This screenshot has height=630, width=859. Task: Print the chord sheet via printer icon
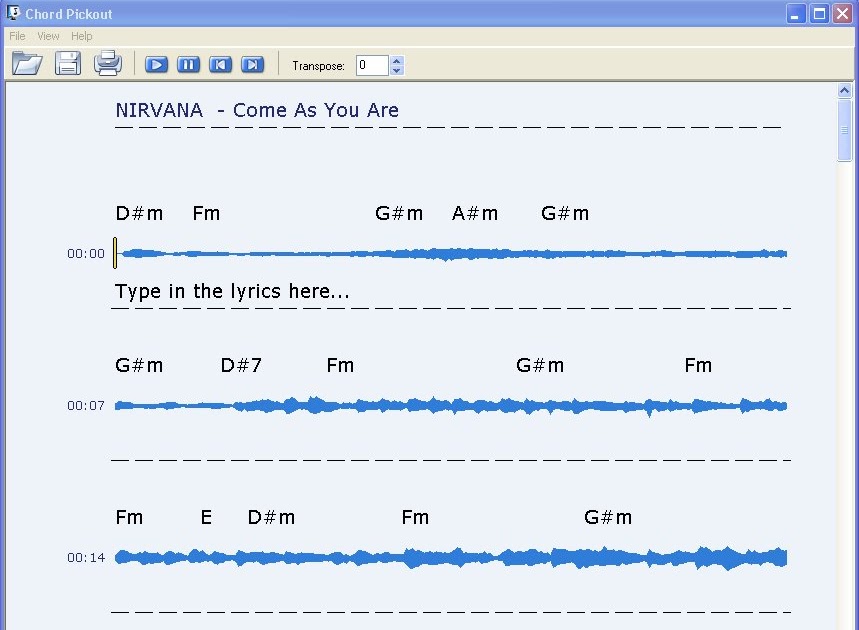coord(107,64)
